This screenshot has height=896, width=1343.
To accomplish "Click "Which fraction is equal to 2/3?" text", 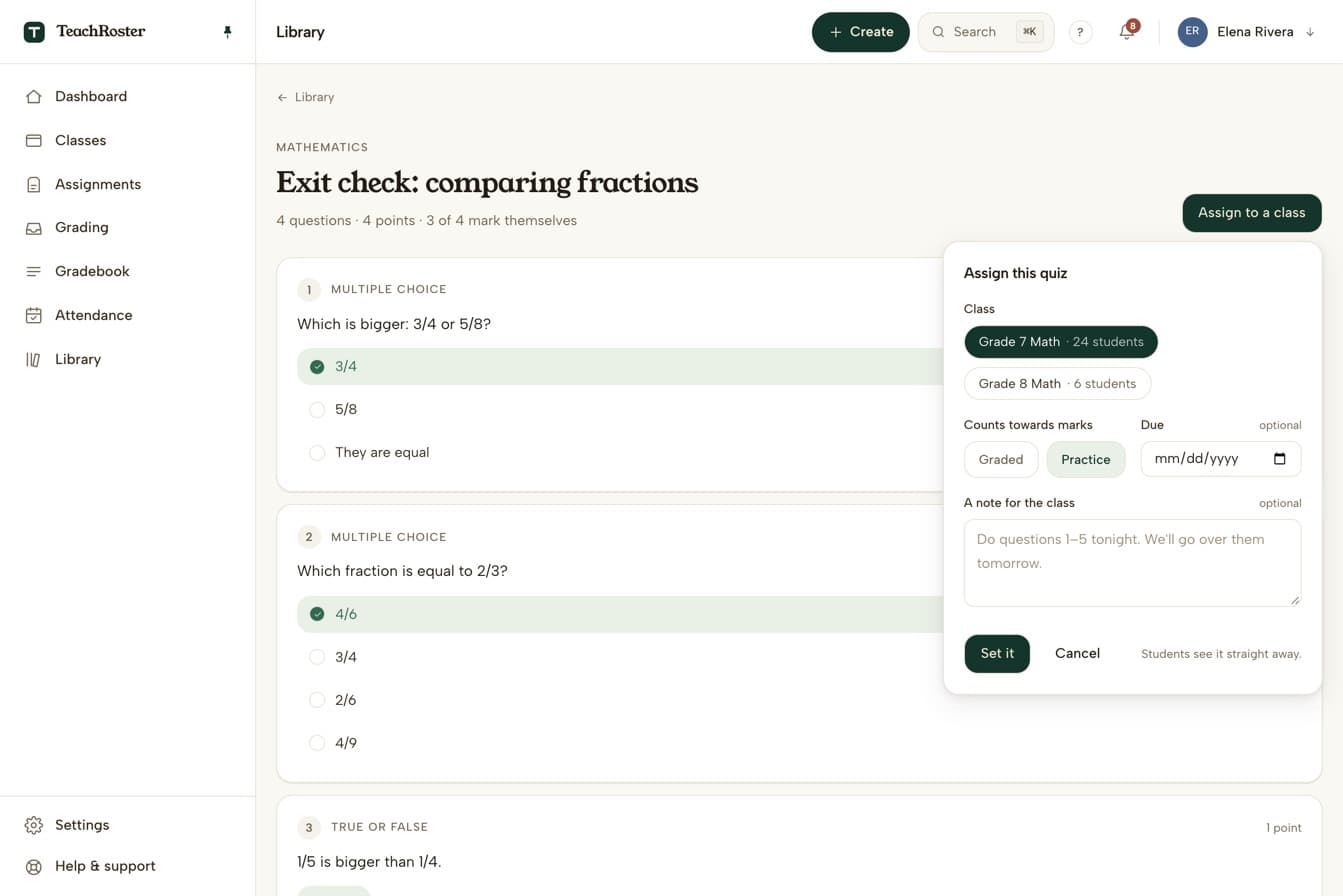I will coord(402,571).
